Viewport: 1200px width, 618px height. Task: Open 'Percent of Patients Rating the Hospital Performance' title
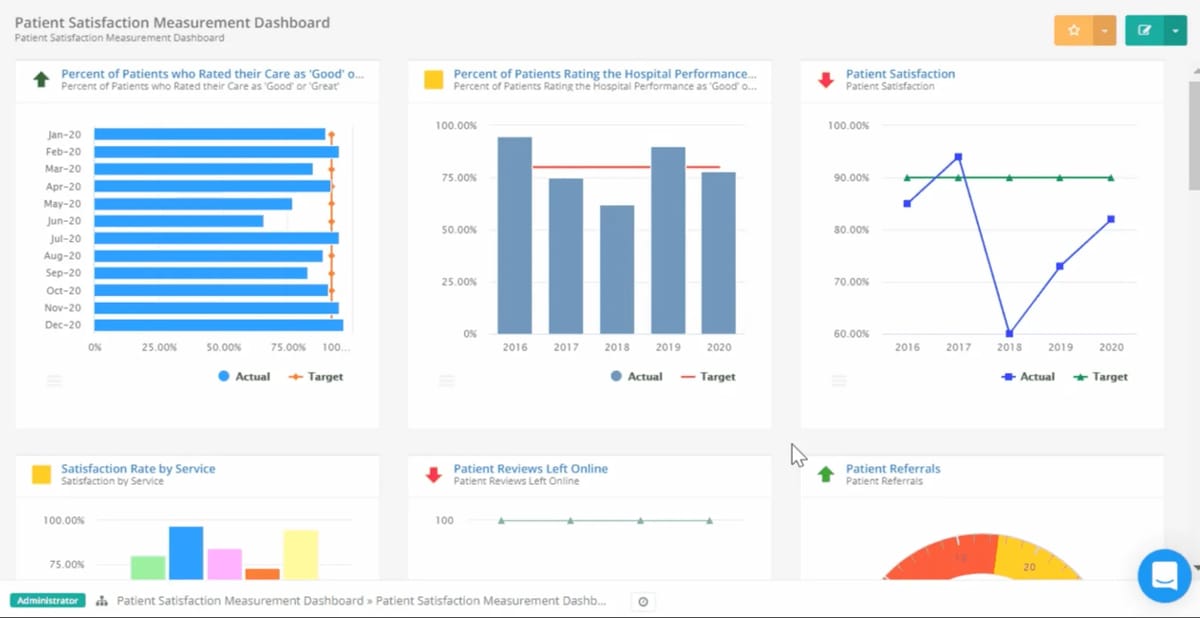(605, 74)
